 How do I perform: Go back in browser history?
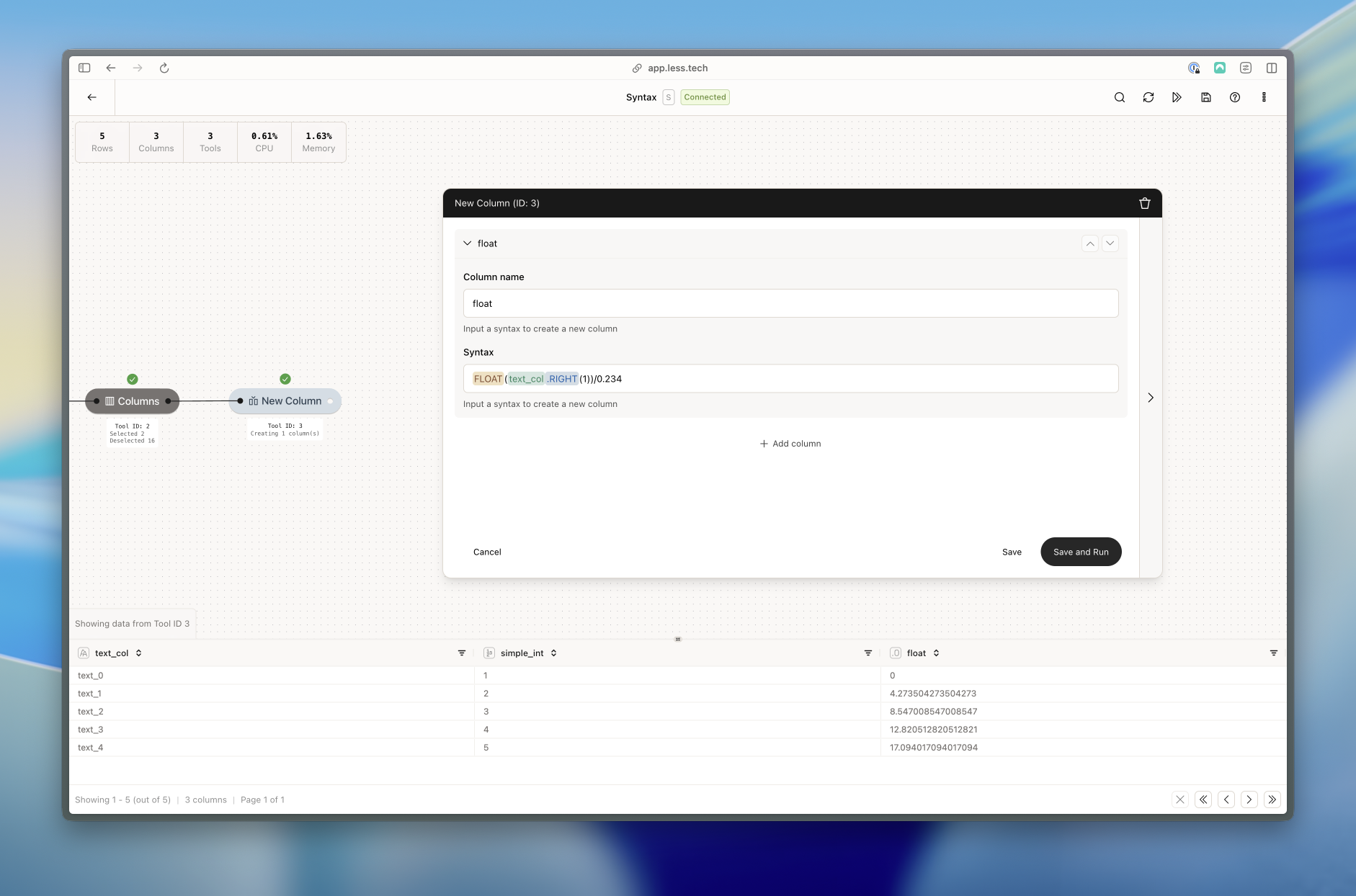[x=111, y=68]
